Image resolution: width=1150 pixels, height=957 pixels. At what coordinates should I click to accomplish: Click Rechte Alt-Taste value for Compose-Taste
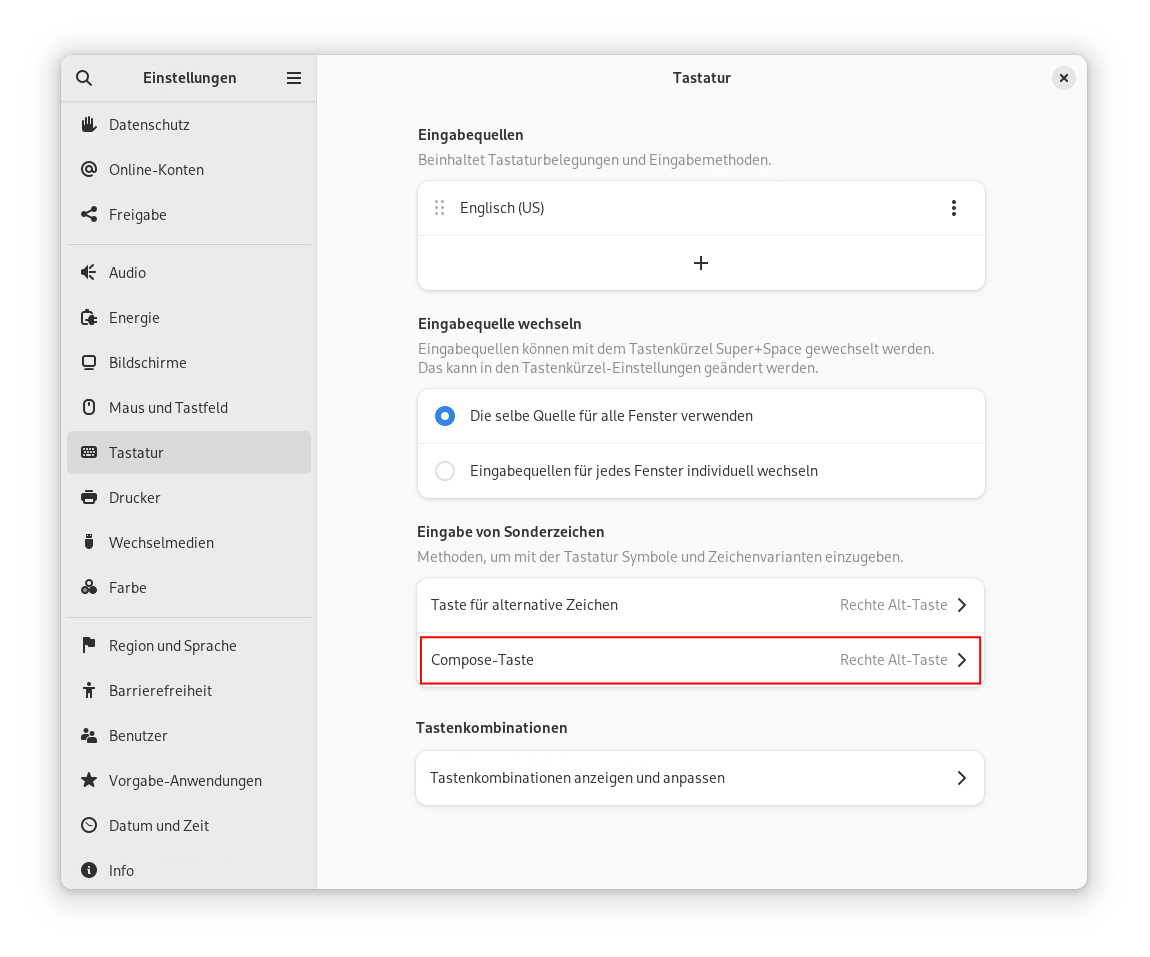893,660
